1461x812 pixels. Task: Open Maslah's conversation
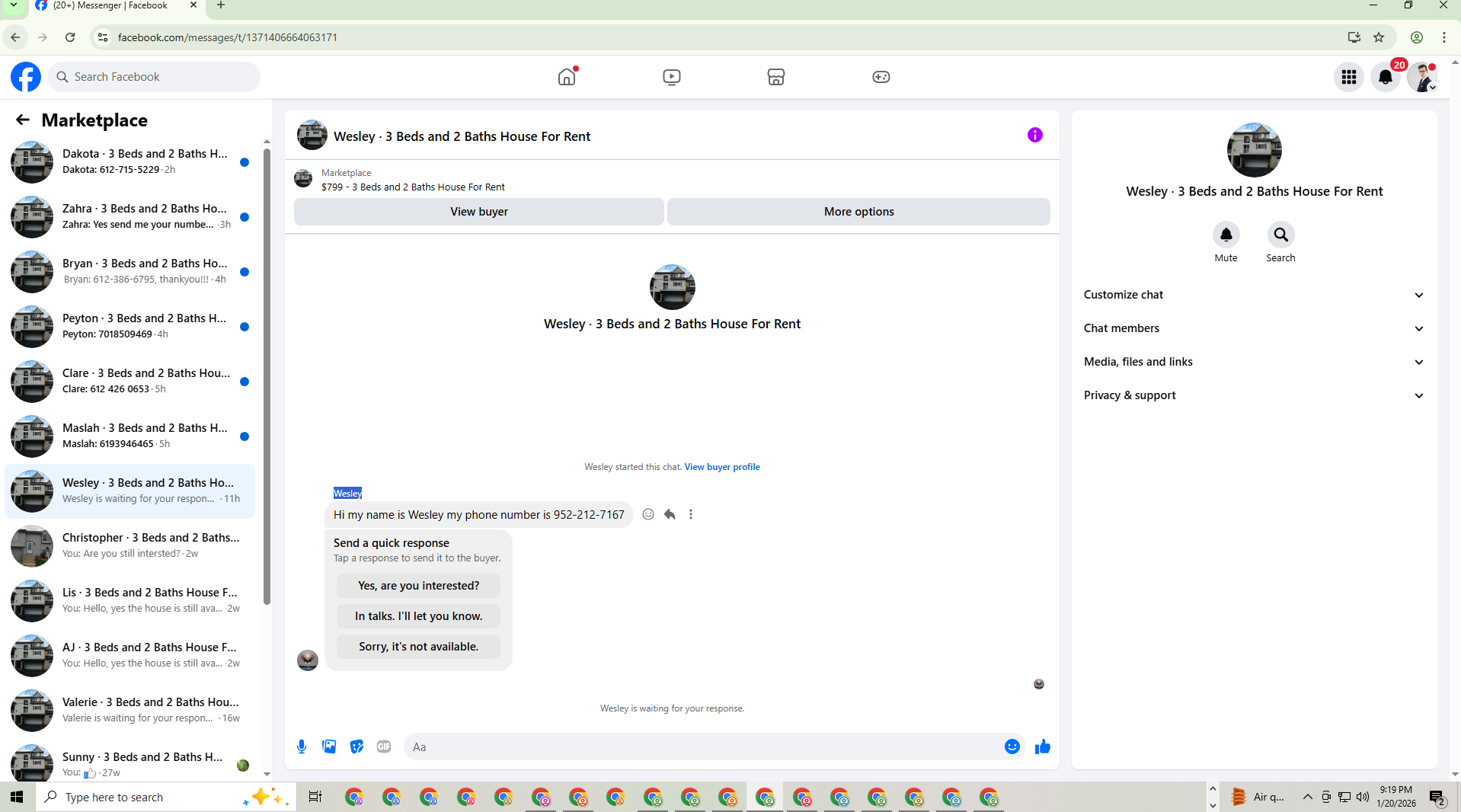click(131, 436)
